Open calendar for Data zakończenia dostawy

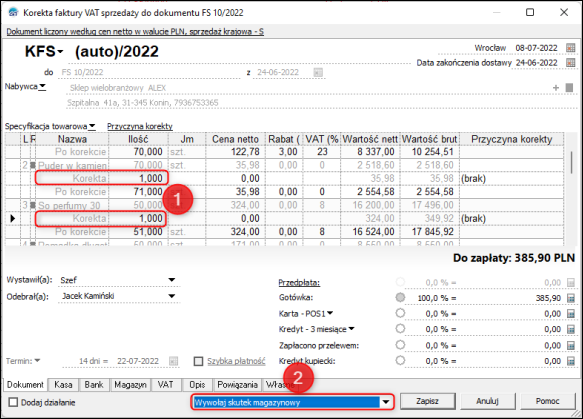570,62
